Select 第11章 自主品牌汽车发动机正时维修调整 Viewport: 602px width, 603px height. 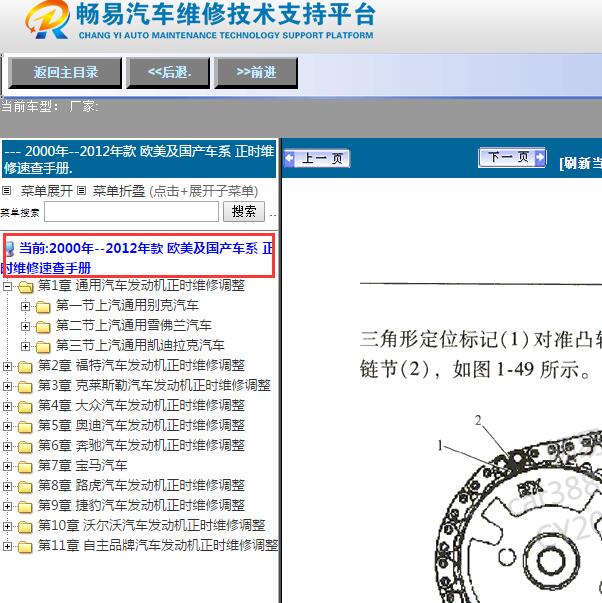pyautogui.click(x=158, y=545)
